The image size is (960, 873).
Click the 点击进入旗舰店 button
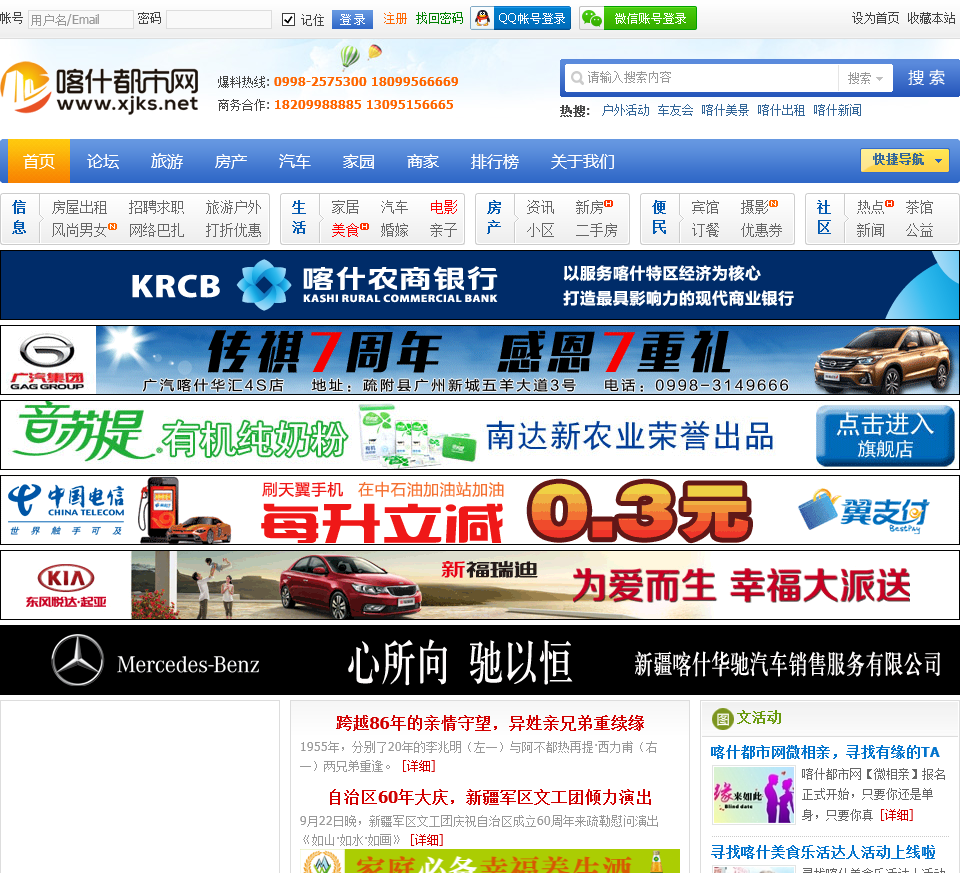885,436
